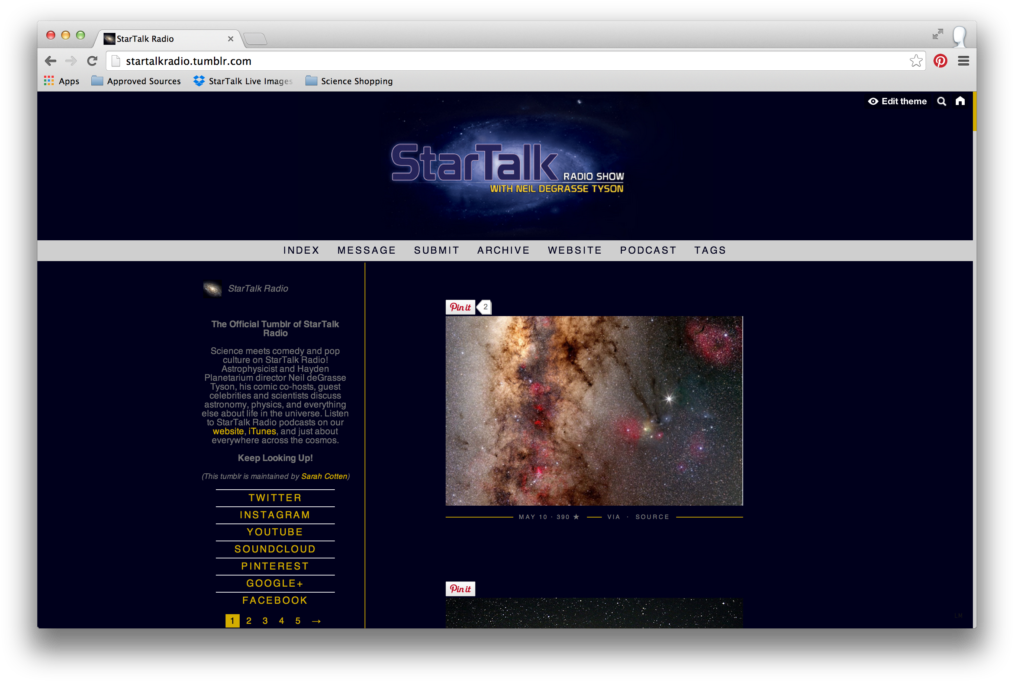1013x681 pixels.
Task: Select the StarTalk Radio browser tab
Action: [x=169, y=39]
